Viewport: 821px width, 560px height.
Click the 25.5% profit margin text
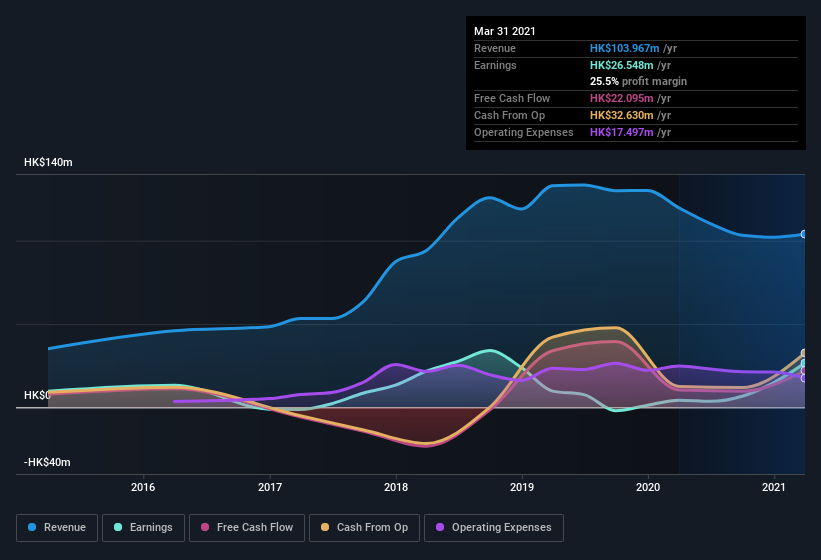(638, 81)
